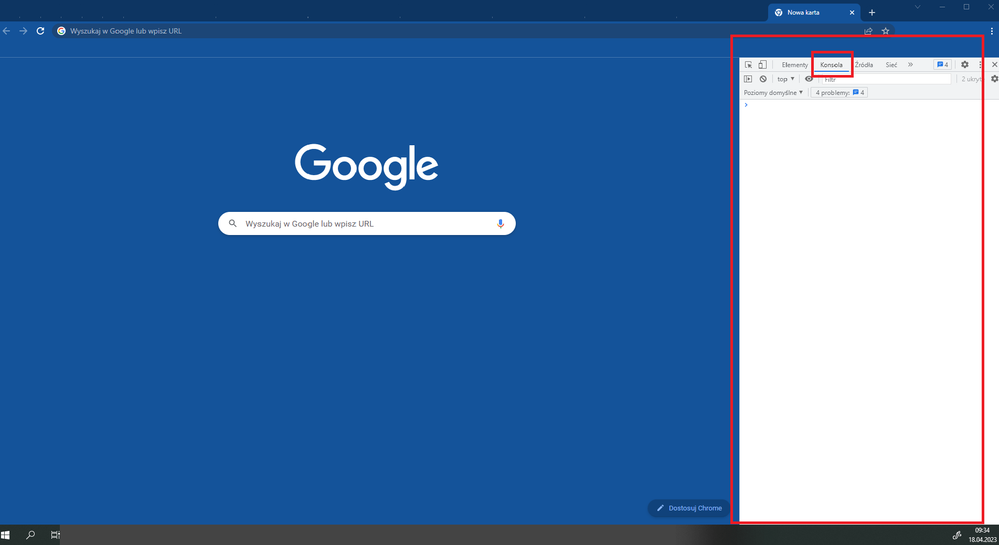This screenshot has height=545, width=999.
Task: Switch to the Elementy tab
Action: (x=794, y=65)
